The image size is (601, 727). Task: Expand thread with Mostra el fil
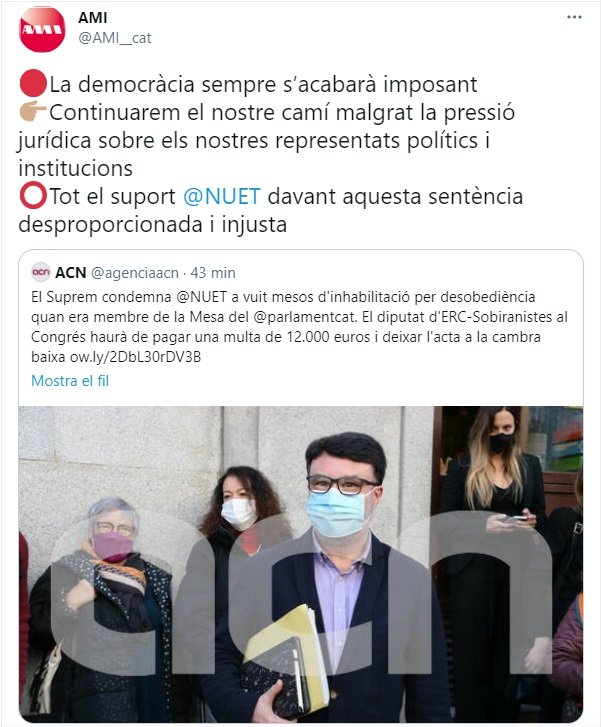point(70,381)
